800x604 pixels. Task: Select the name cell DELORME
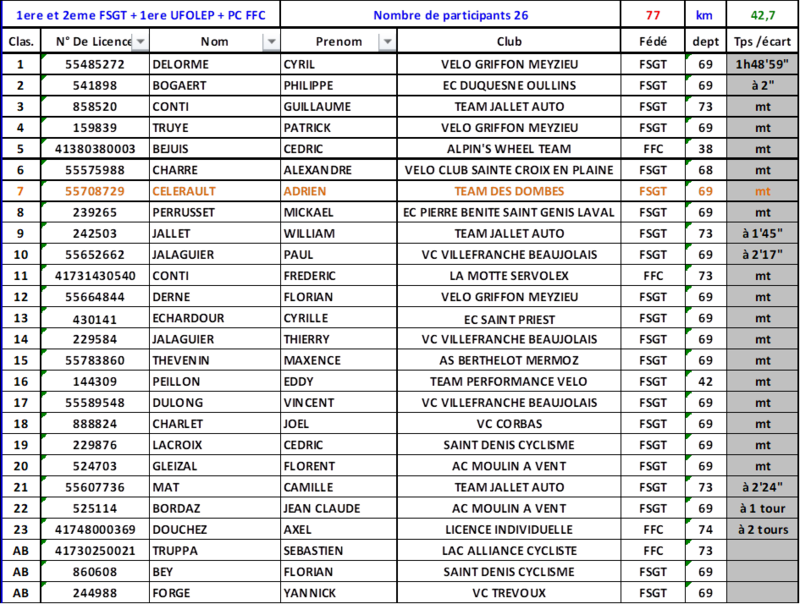[215, 64]
